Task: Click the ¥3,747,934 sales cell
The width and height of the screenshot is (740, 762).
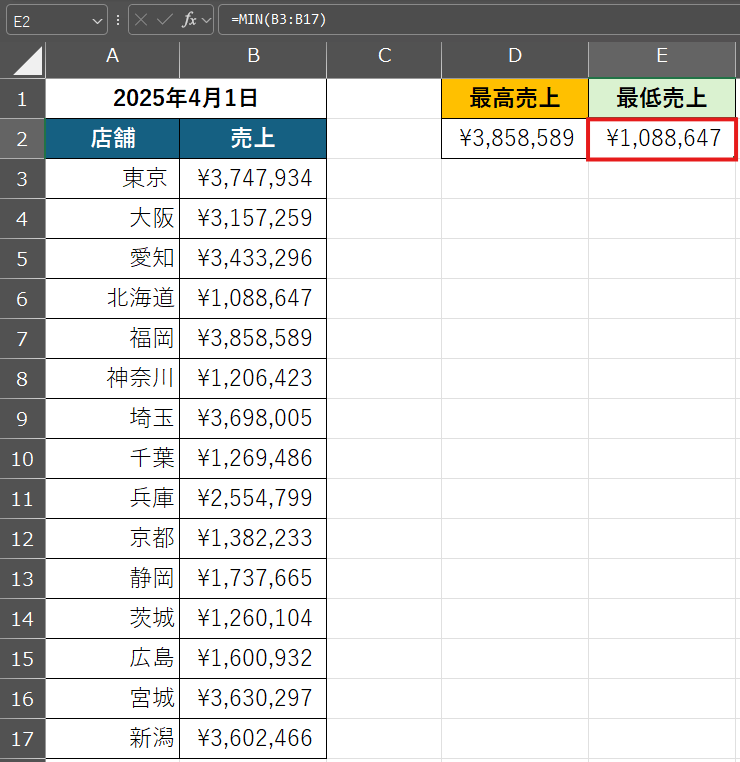Action: (253, 179)
